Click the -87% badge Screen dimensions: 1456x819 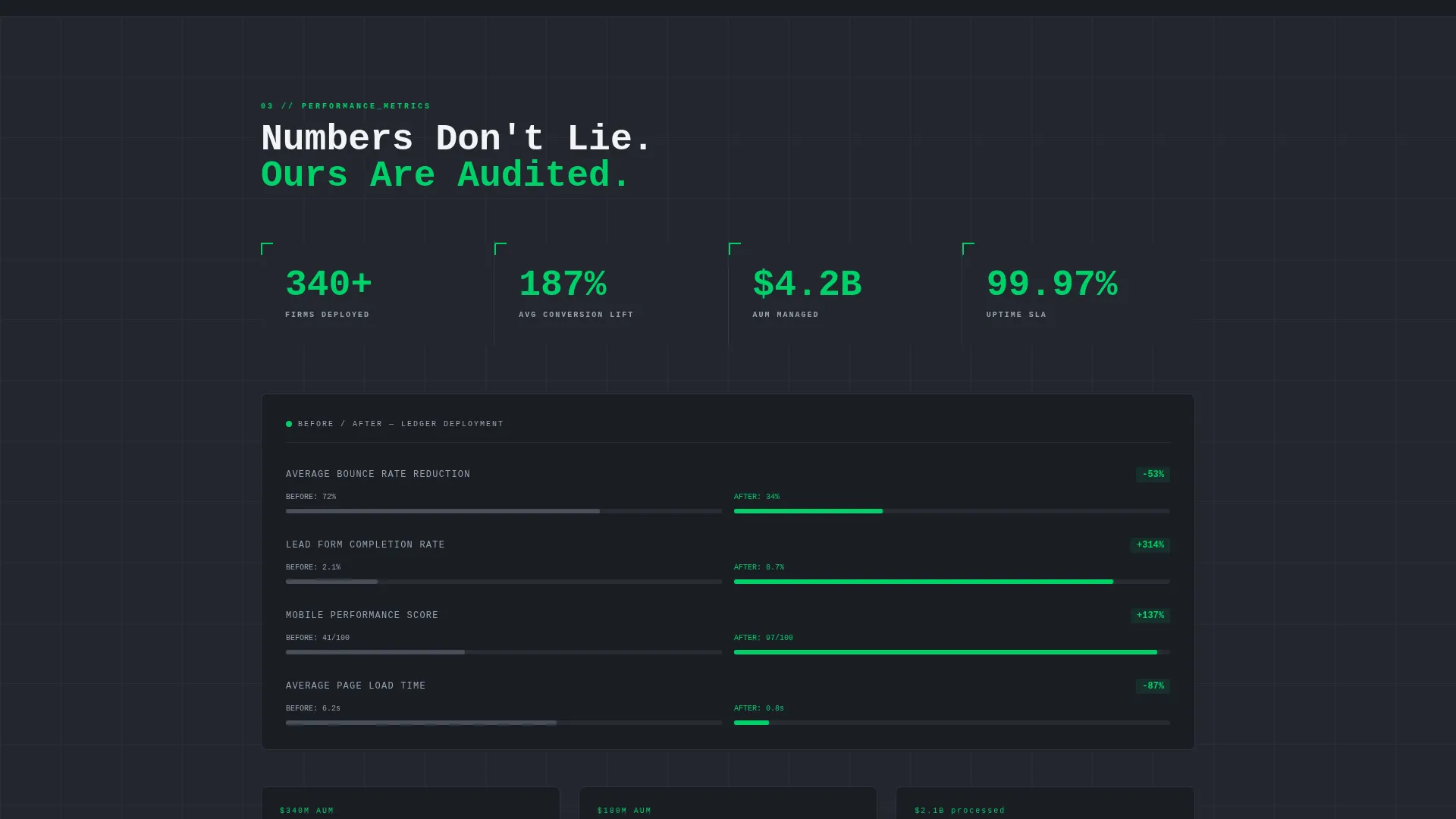[1153, 686]
